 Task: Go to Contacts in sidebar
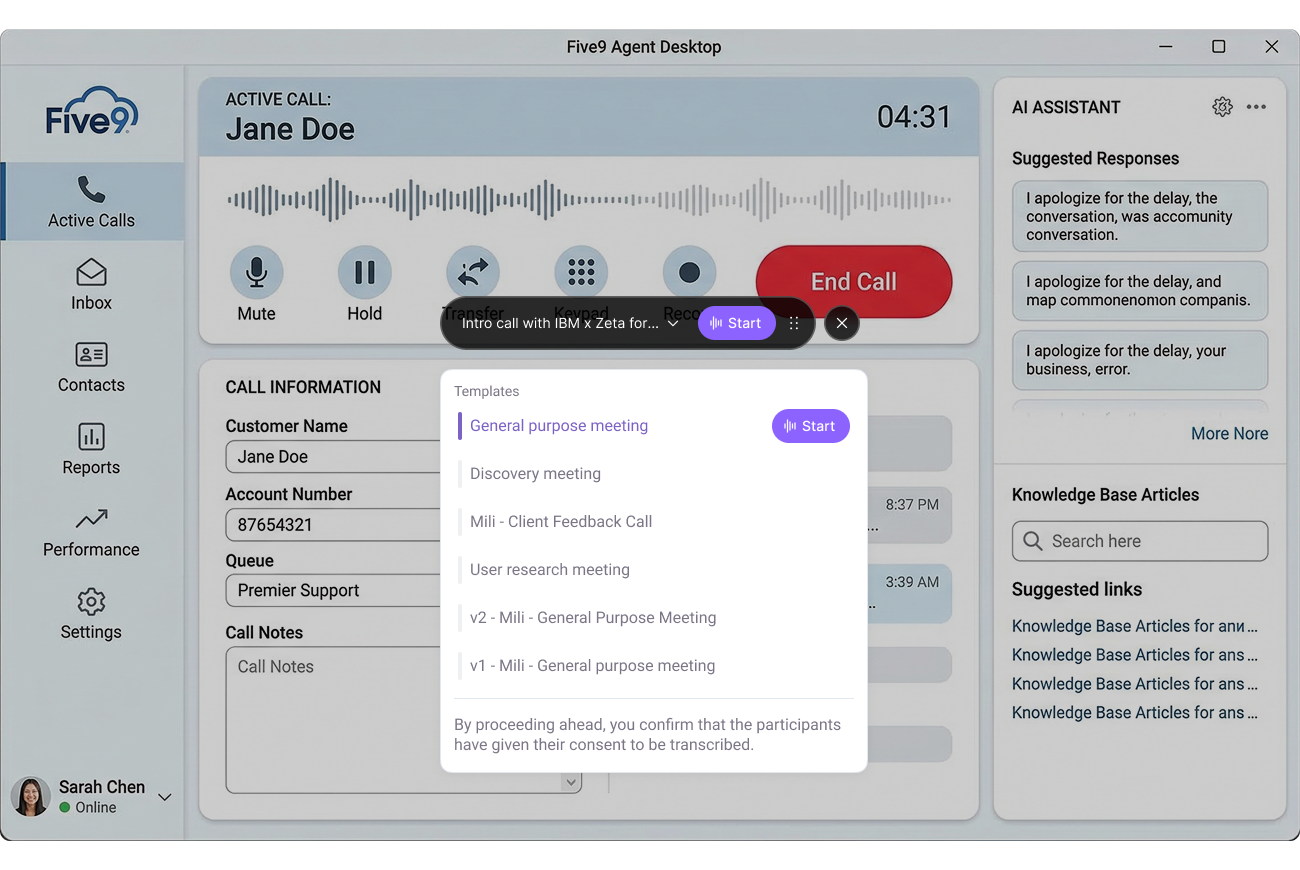[x=91, y=367]
